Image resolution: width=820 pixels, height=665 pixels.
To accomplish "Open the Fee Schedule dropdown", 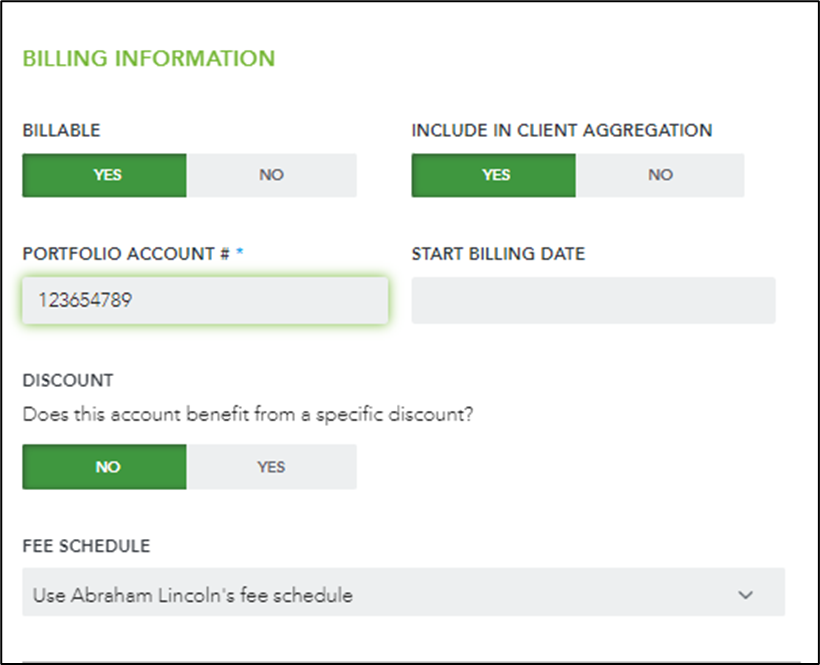I will [x=403, y=592].
